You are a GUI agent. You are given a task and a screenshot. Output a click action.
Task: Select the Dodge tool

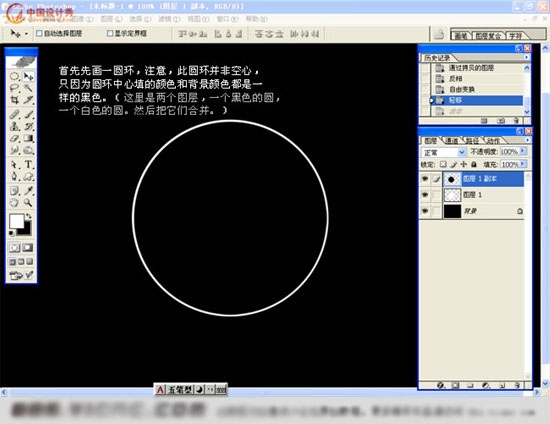28,150
